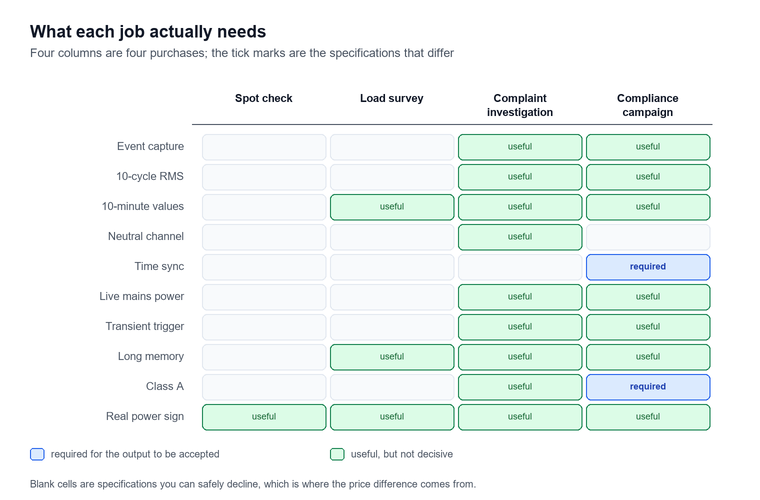Click blank Time sync cell under Complaint investigation
The image size is (760, 500).
coord(520,267)
